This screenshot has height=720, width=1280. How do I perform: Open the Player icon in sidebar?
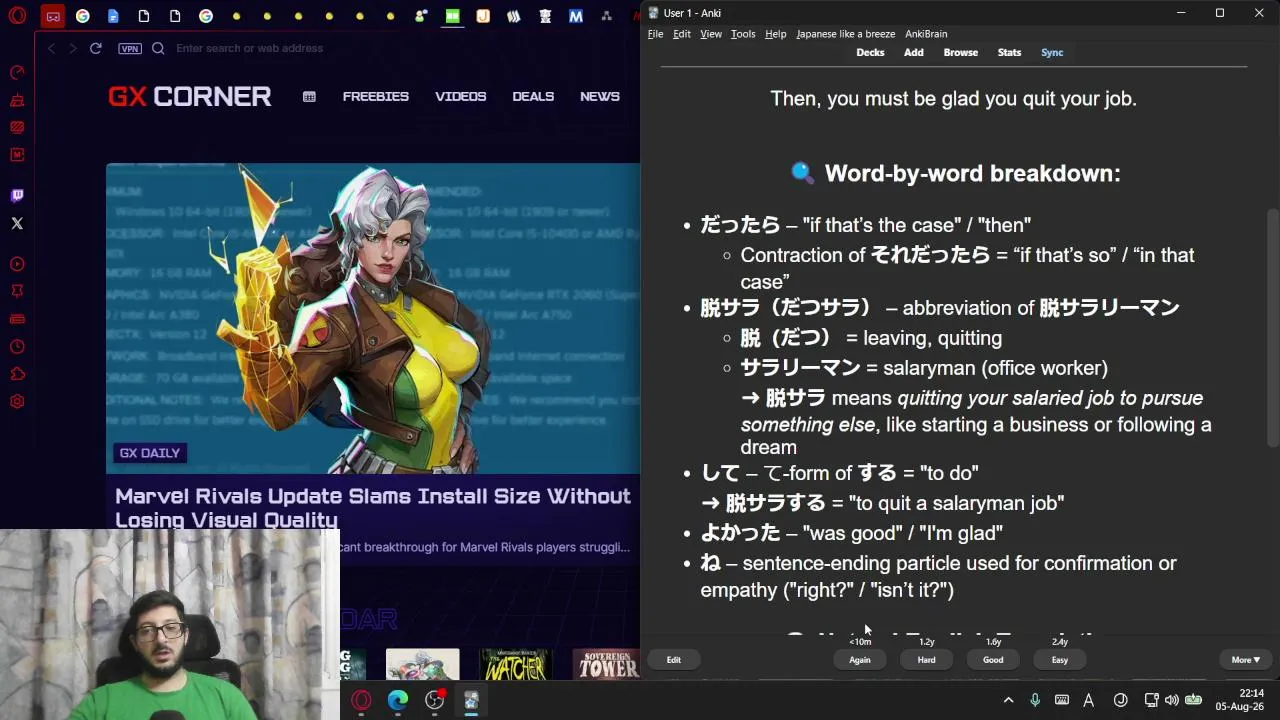pos(17,264)
